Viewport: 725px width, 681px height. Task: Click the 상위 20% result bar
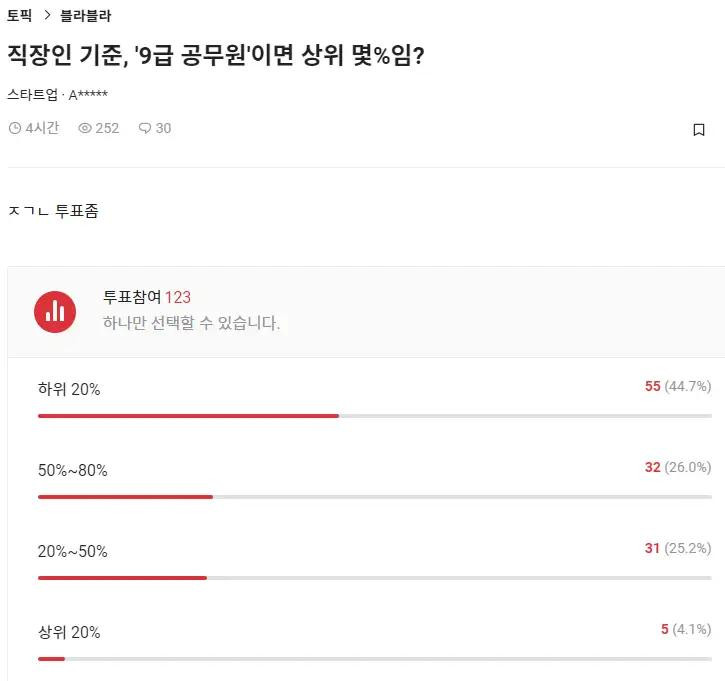(x=52, y=658)
